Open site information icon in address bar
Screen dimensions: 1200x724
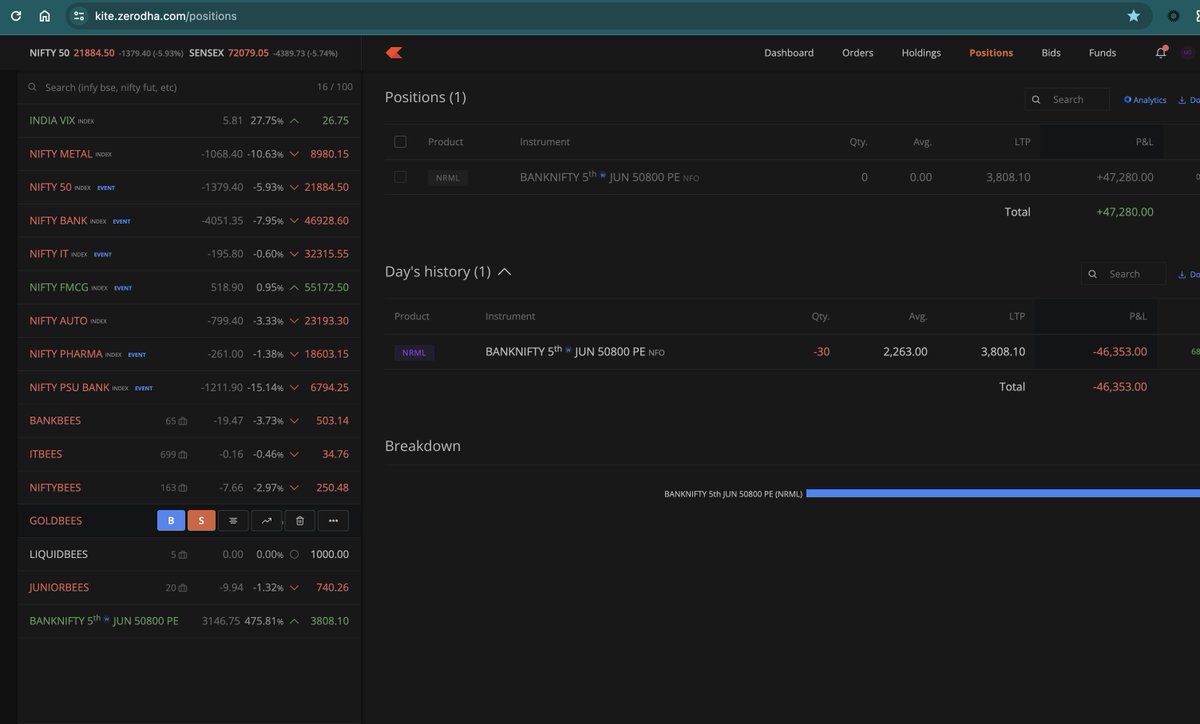(x=80, y=16)
